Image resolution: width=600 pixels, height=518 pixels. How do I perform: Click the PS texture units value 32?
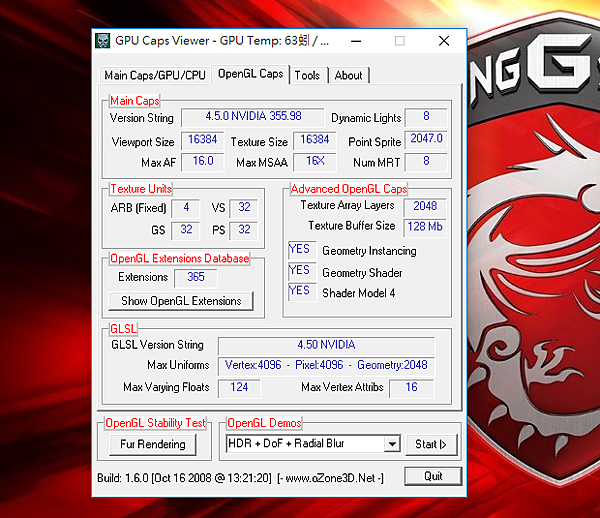pyautogui.click(x=244, y=230)
